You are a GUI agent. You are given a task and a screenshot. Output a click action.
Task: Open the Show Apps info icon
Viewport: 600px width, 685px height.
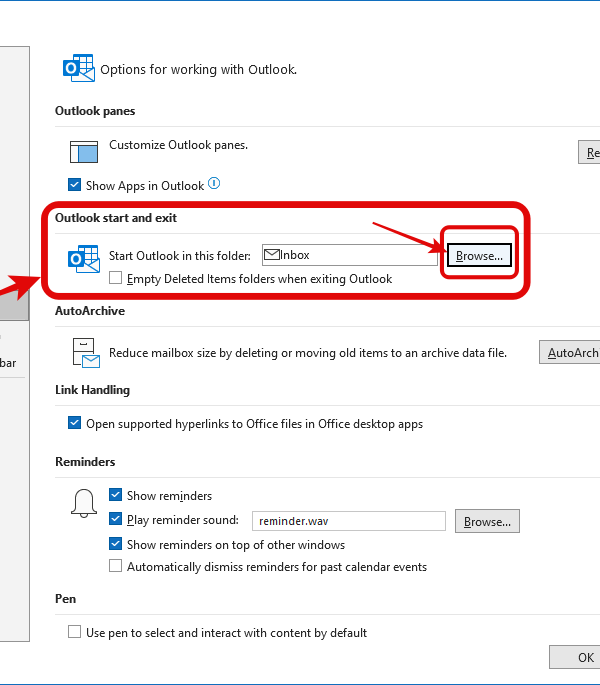[x=214, y=183]
